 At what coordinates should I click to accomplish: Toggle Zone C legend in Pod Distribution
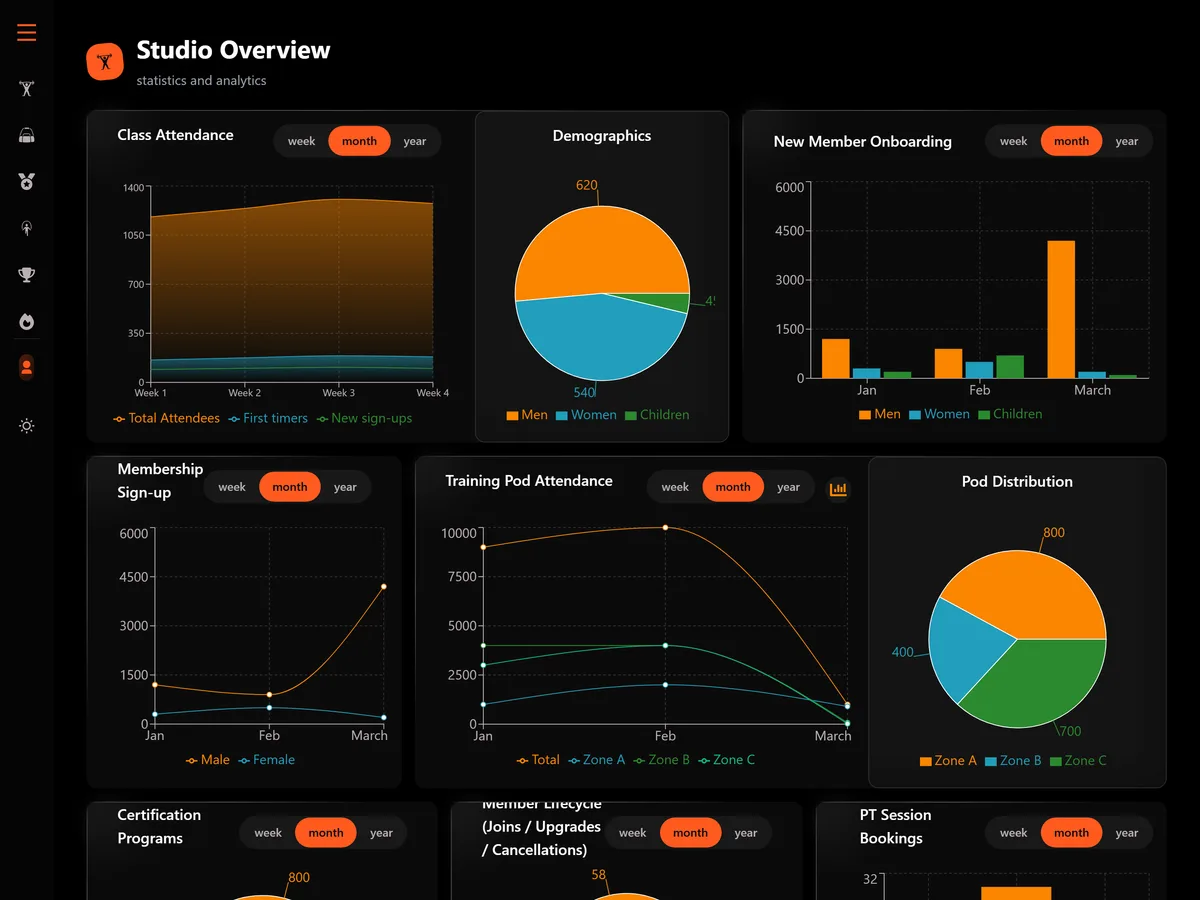click(x=1078, y=761)
